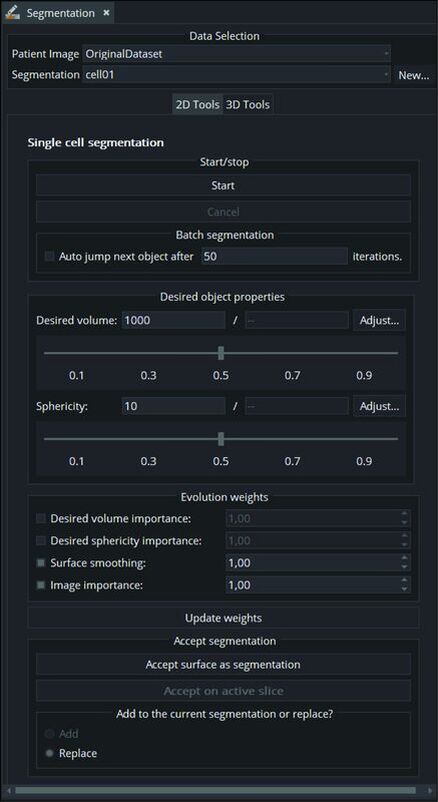Image resolution: width=438 pixels, height=802 pixels.
Task: Switch to the 3D Tools tab
Action: click(x=248, y=105)
